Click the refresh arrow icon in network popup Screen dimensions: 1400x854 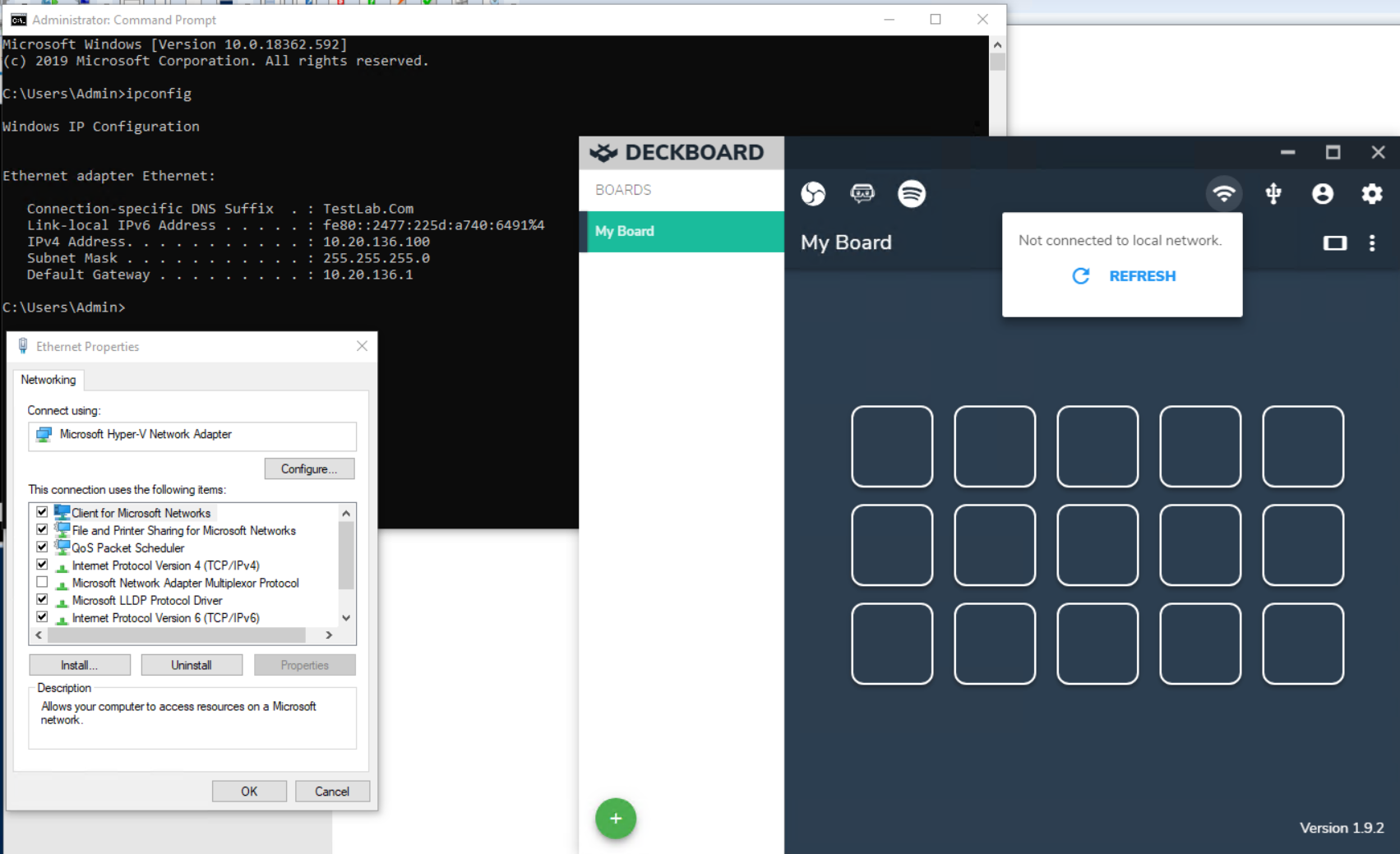1081,276
